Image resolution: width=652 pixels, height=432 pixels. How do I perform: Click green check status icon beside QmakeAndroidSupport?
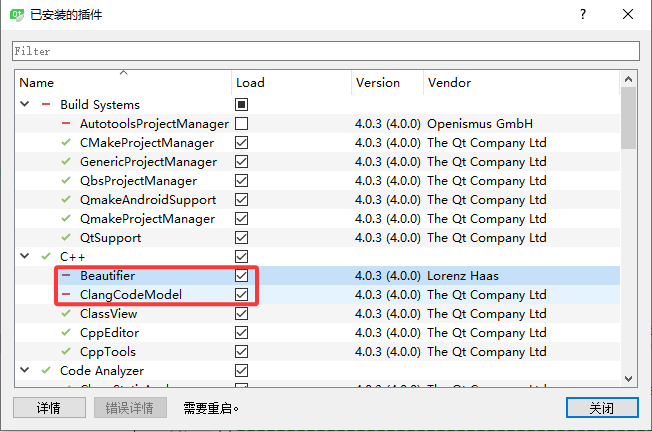click(x=66, y=199)
